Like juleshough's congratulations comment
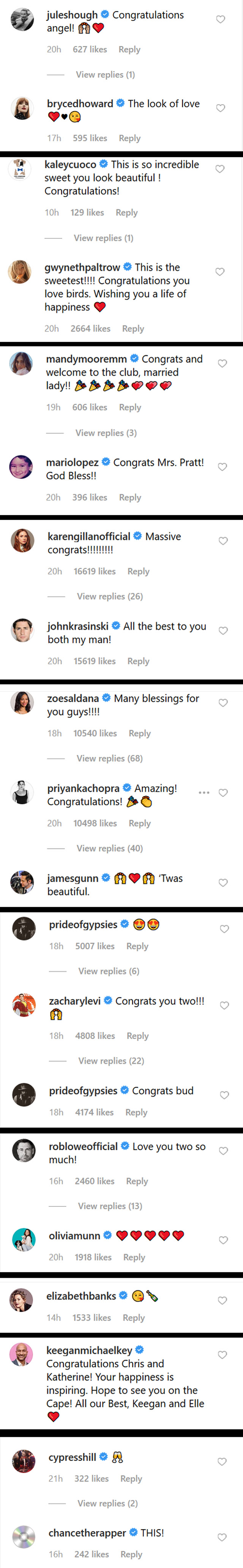The image size is (243, 1568). [221, 19]
